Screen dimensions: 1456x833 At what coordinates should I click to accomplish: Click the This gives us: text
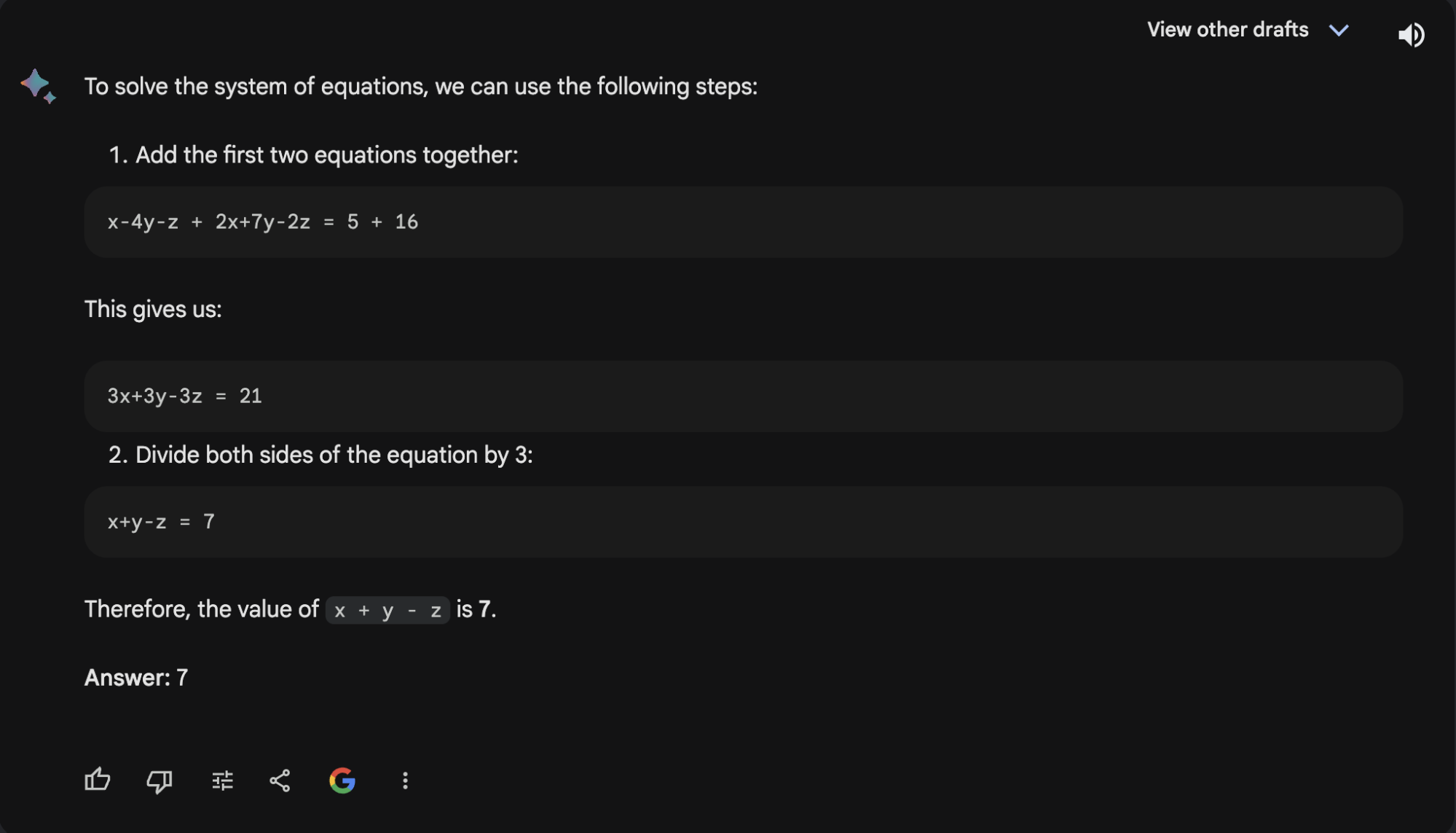[153, 309]
